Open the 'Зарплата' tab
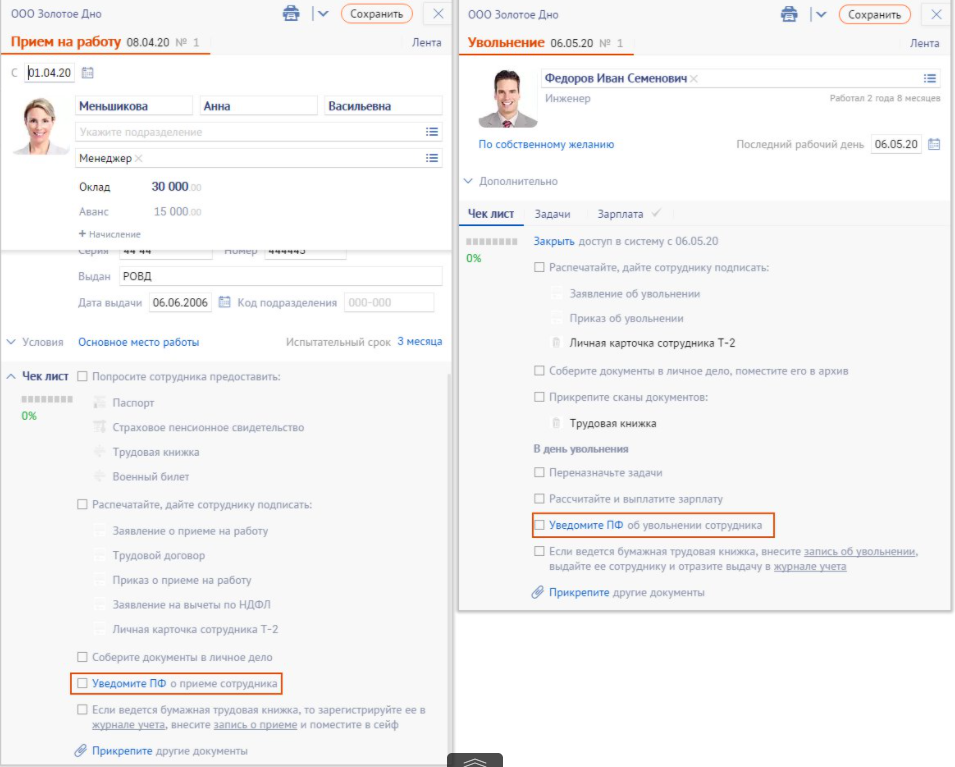Image resolution: width=955 pixels, height=767 pixels. click(620, 214)
